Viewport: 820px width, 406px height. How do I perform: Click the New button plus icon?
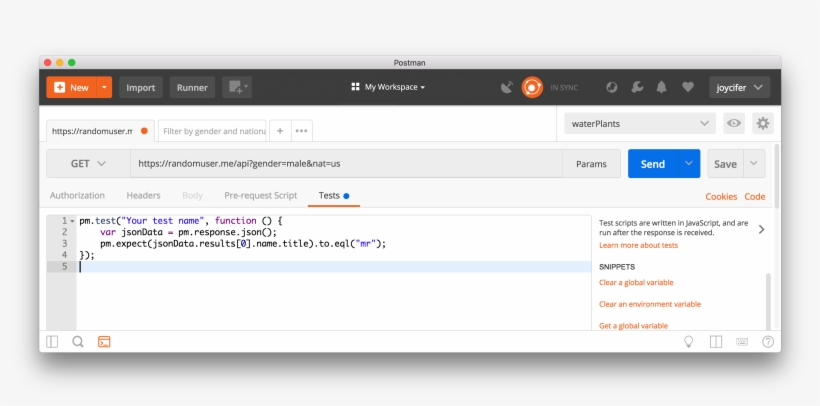click(x=59, y=87)
